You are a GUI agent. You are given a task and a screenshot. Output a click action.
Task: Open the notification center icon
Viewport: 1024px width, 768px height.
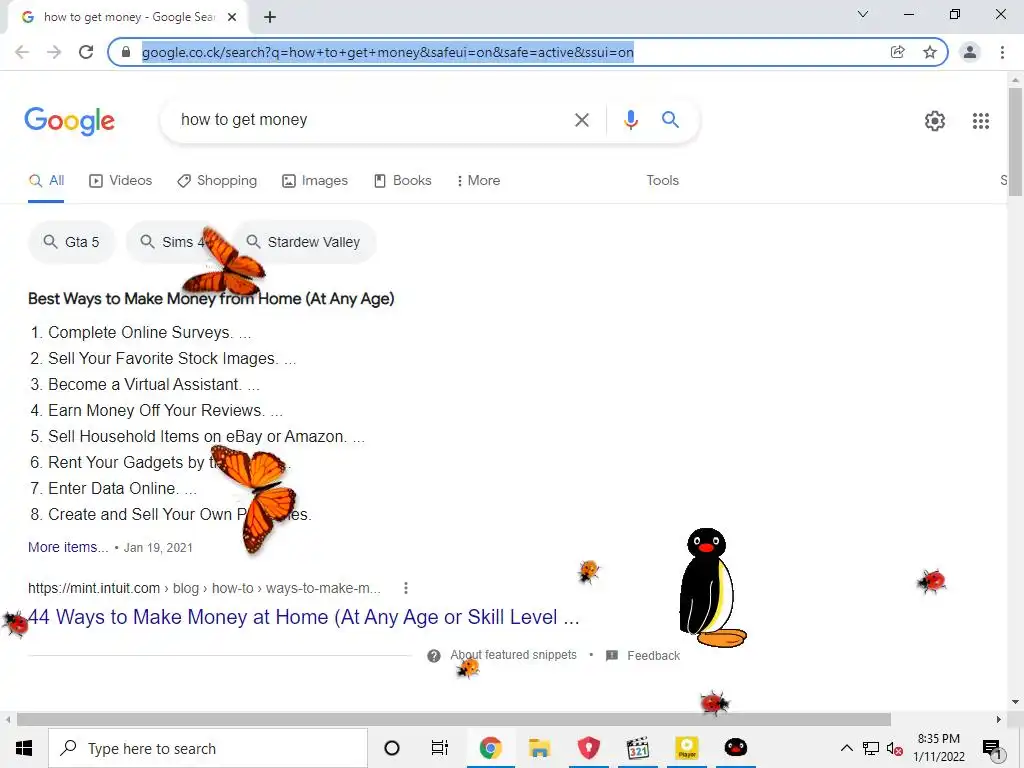[991, 749]
